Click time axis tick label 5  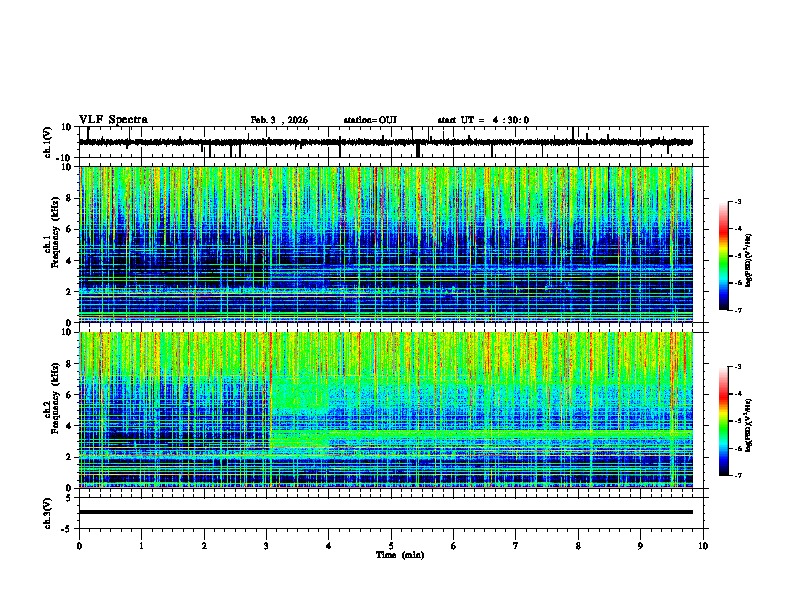click(x=391, y=546)
